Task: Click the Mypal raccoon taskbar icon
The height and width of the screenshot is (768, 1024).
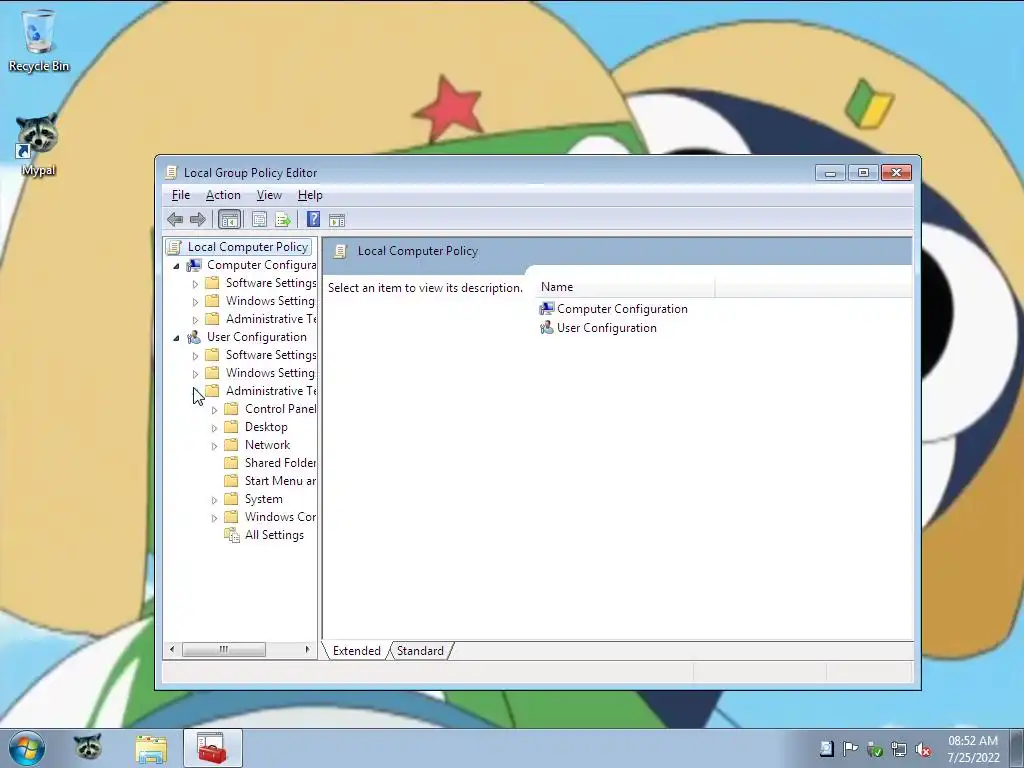Action: [x=88, y=748]
